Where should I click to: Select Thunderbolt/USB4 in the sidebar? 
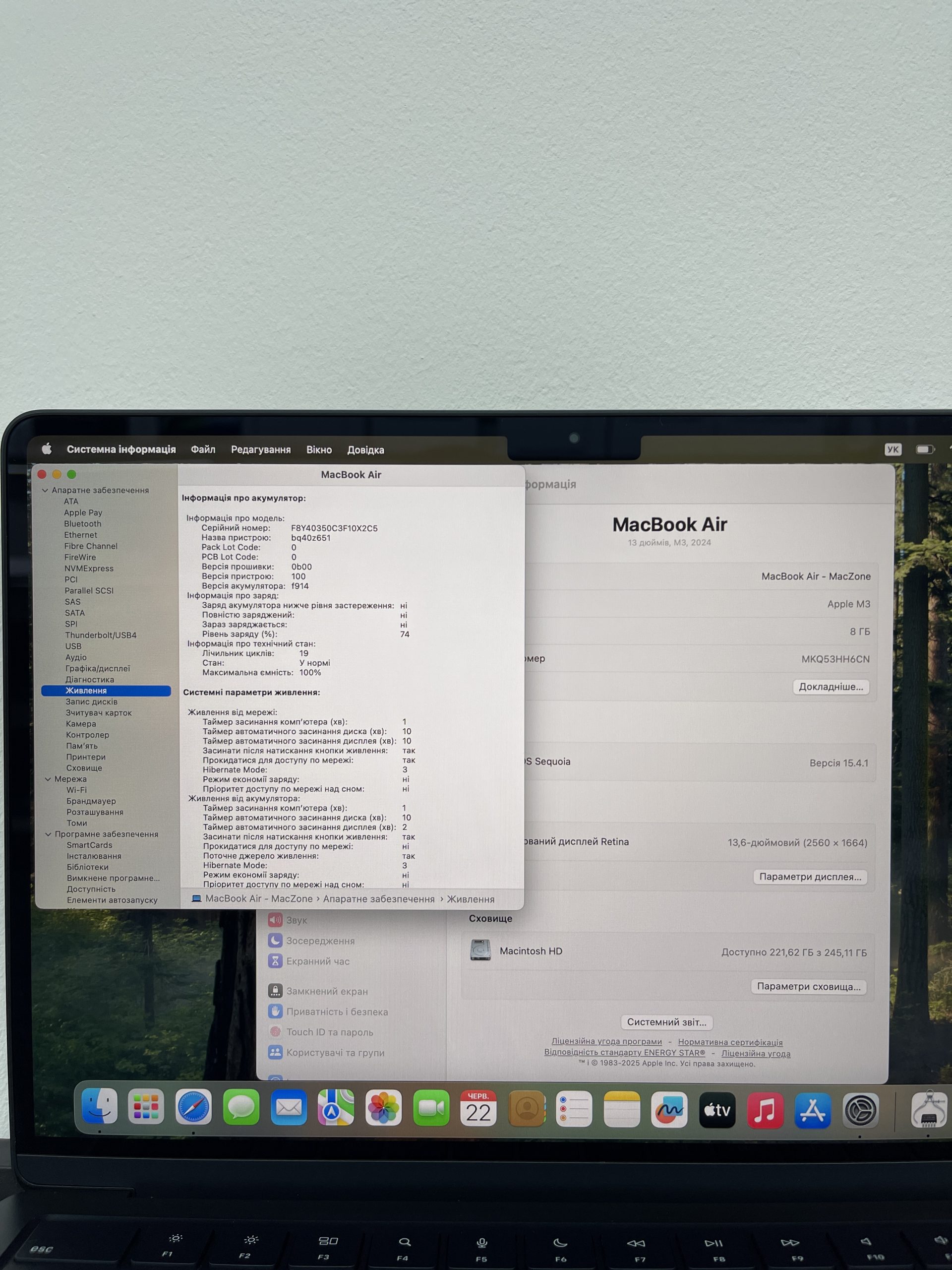tap(101, 635)
